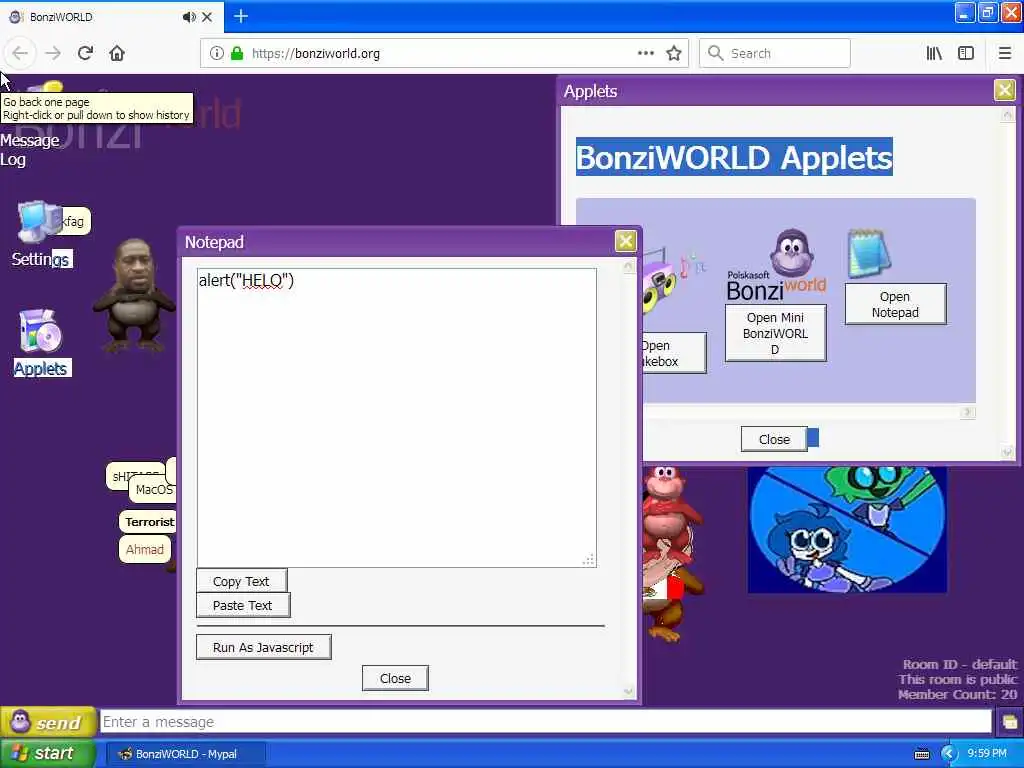
Task: Click the Enter a message field
Action: [545, 722]
